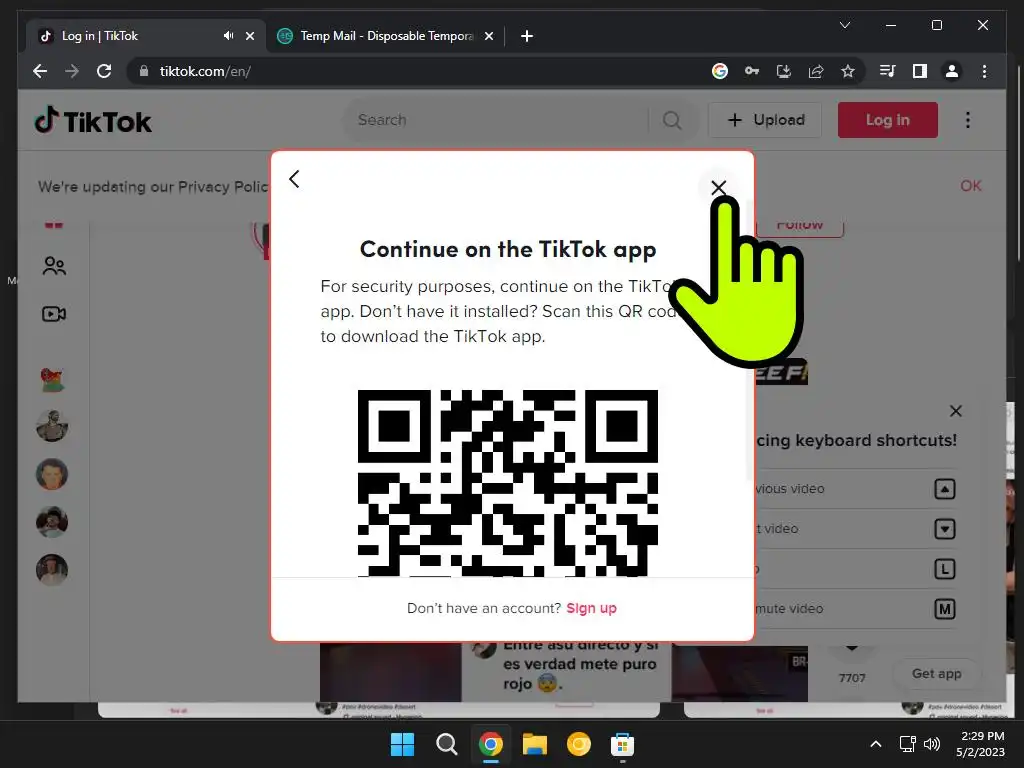Viewport: 1024px width, 768px height.
Task: Open File Explorer from taskbar
Action: (x=534, y=744)
